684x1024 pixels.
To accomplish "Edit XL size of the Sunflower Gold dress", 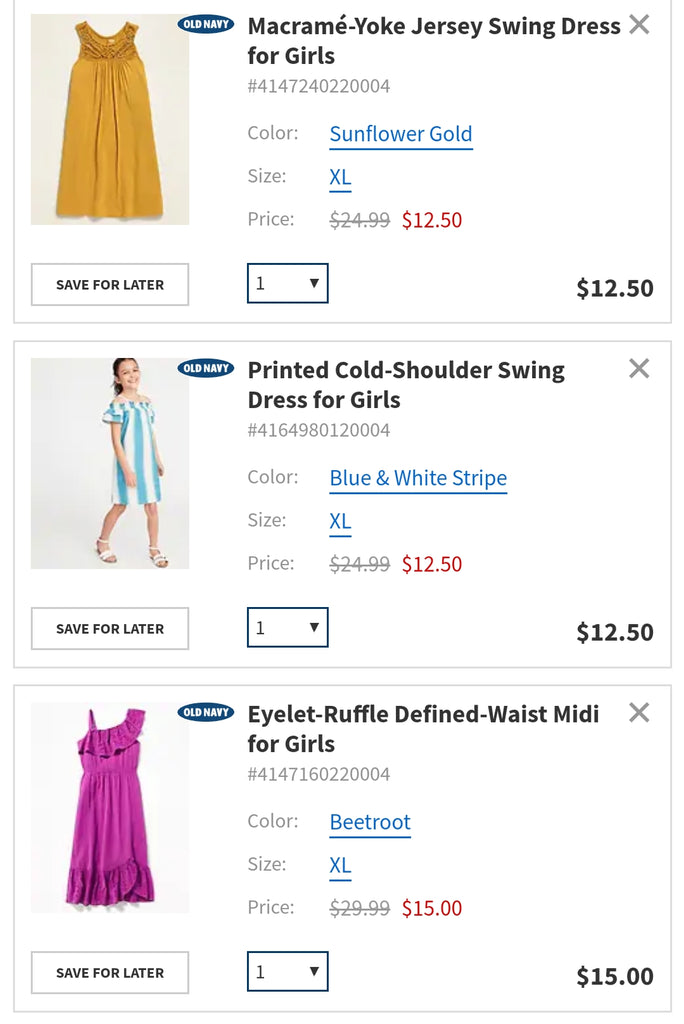I will click(x=340, y=177).
